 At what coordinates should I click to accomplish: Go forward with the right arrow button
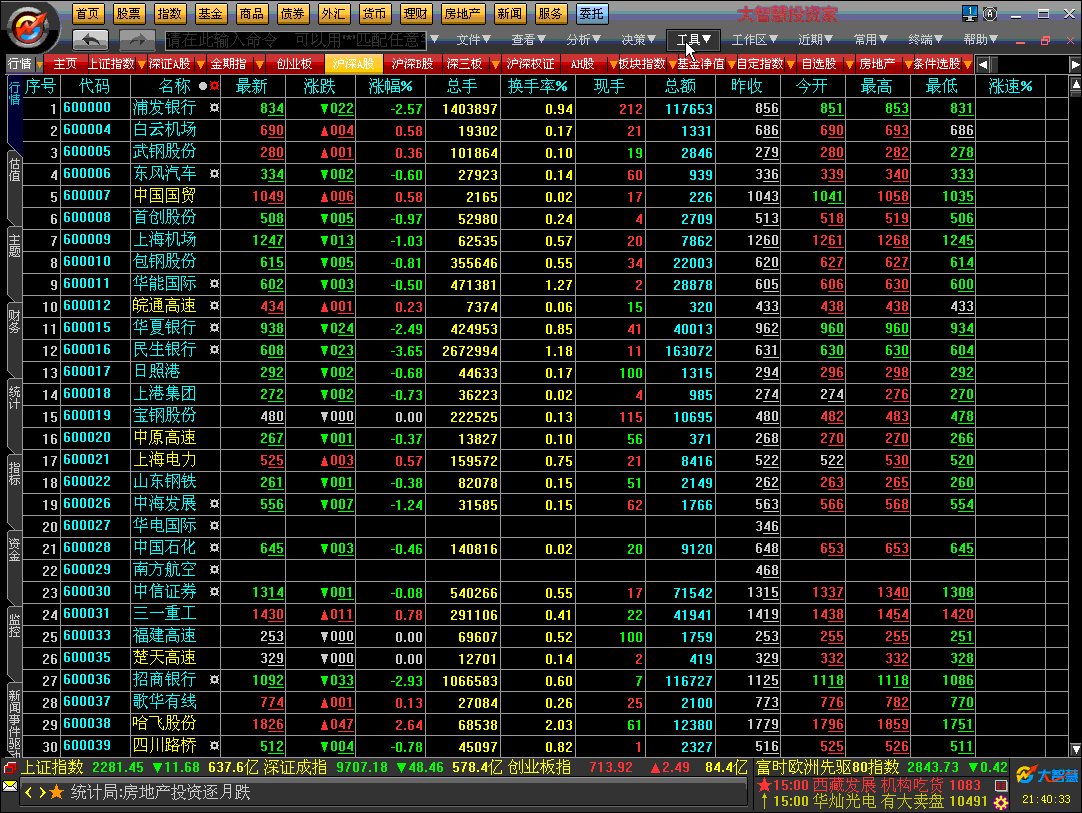(x=137, y=40)
